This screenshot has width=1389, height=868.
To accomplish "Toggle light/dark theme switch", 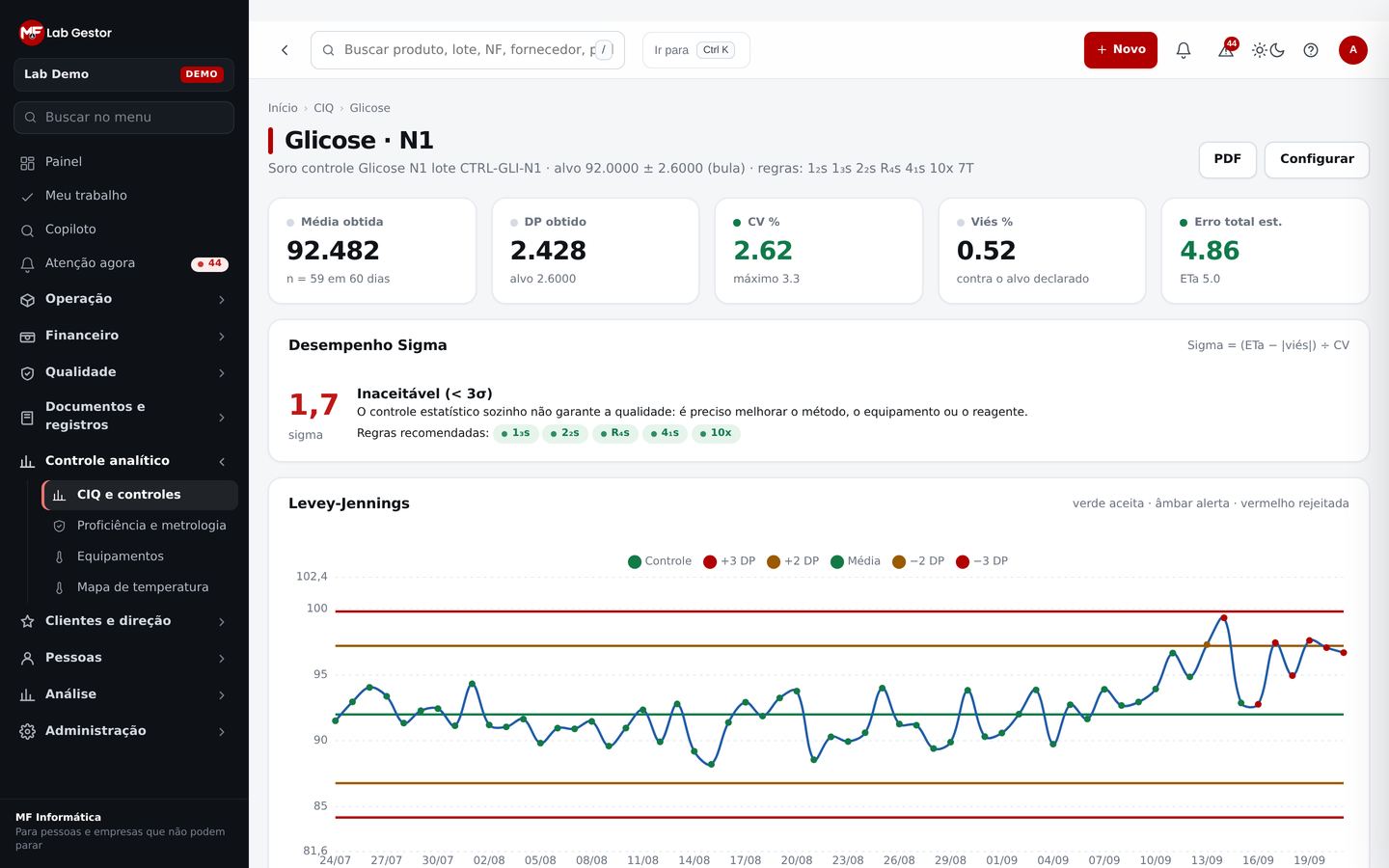I will [x=1268, y=50].
